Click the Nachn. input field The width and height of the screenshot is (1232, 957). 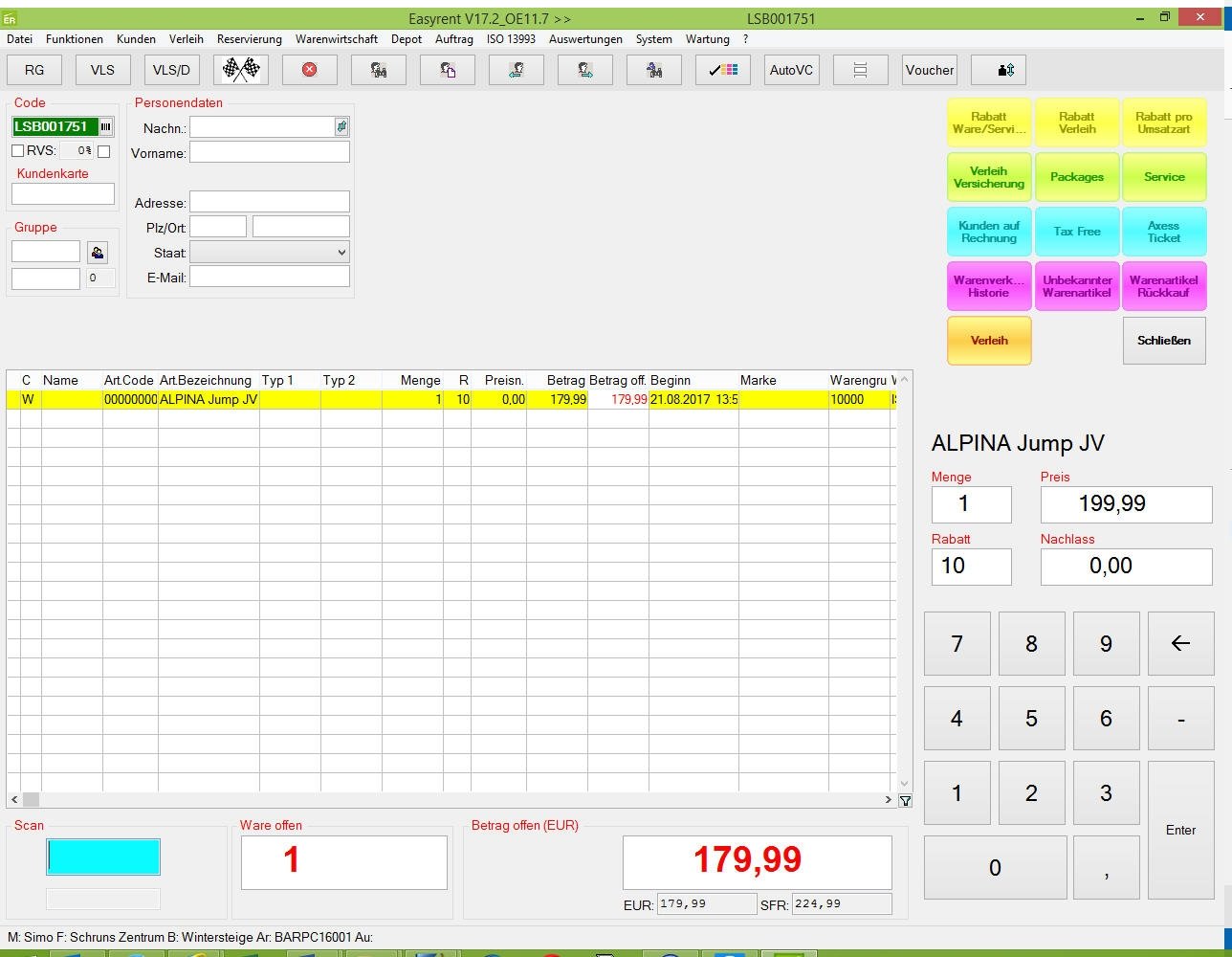262,126
